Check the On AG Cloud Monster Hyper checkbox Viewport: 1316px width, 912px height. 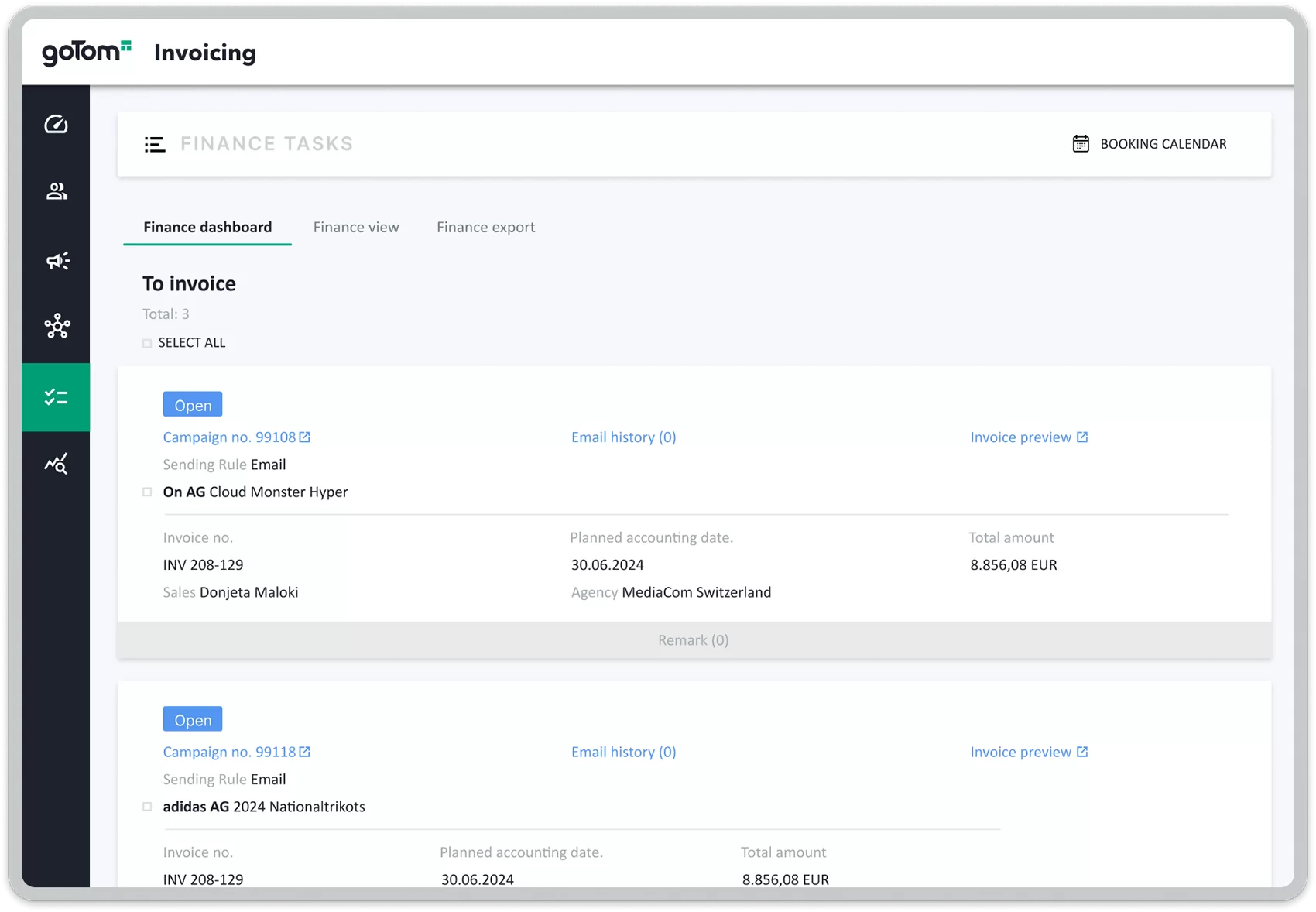point(147,492)
